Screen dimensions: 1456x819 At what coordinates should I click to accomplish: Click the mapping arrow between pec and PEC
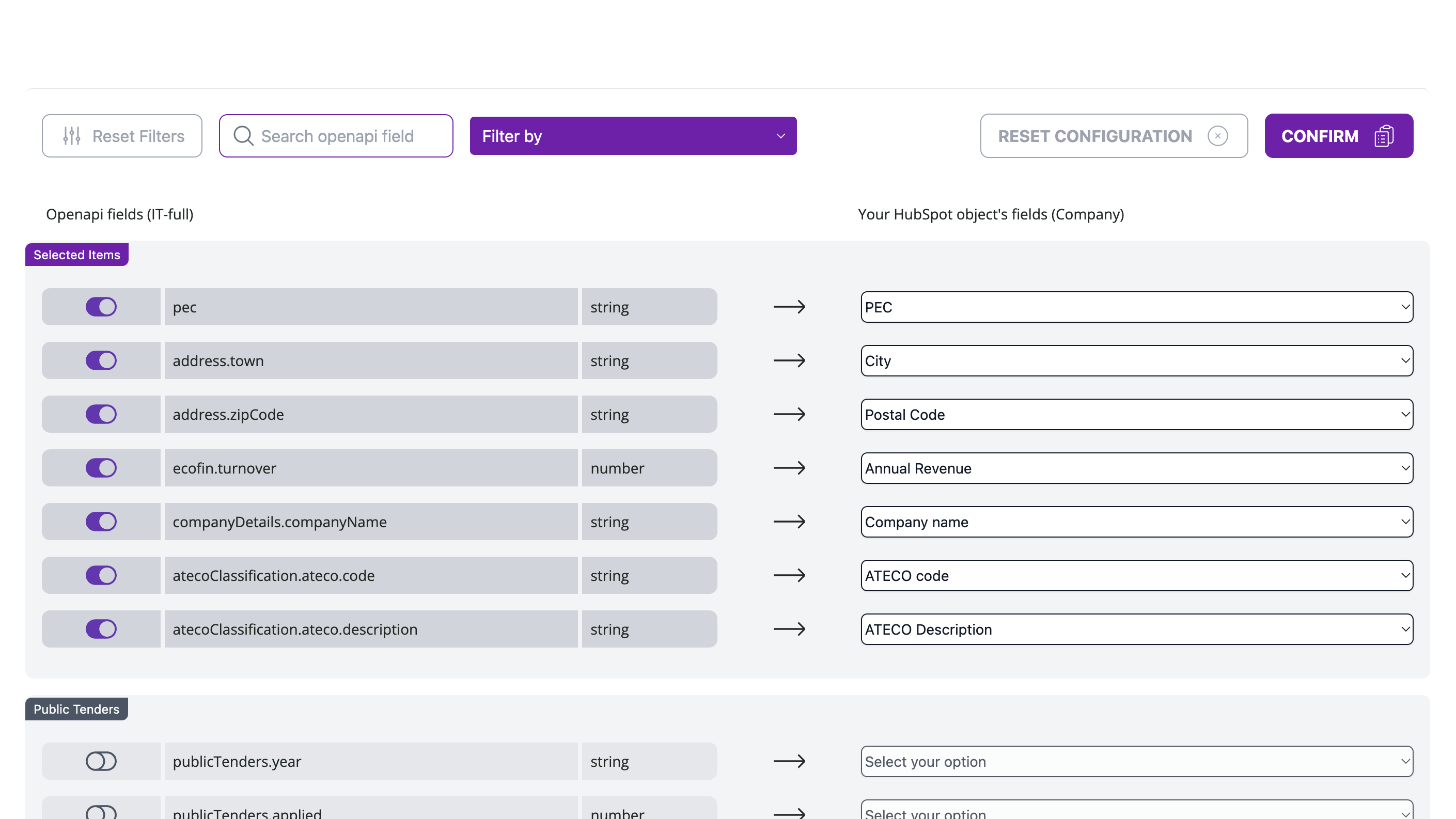click(x=789, y=307)
